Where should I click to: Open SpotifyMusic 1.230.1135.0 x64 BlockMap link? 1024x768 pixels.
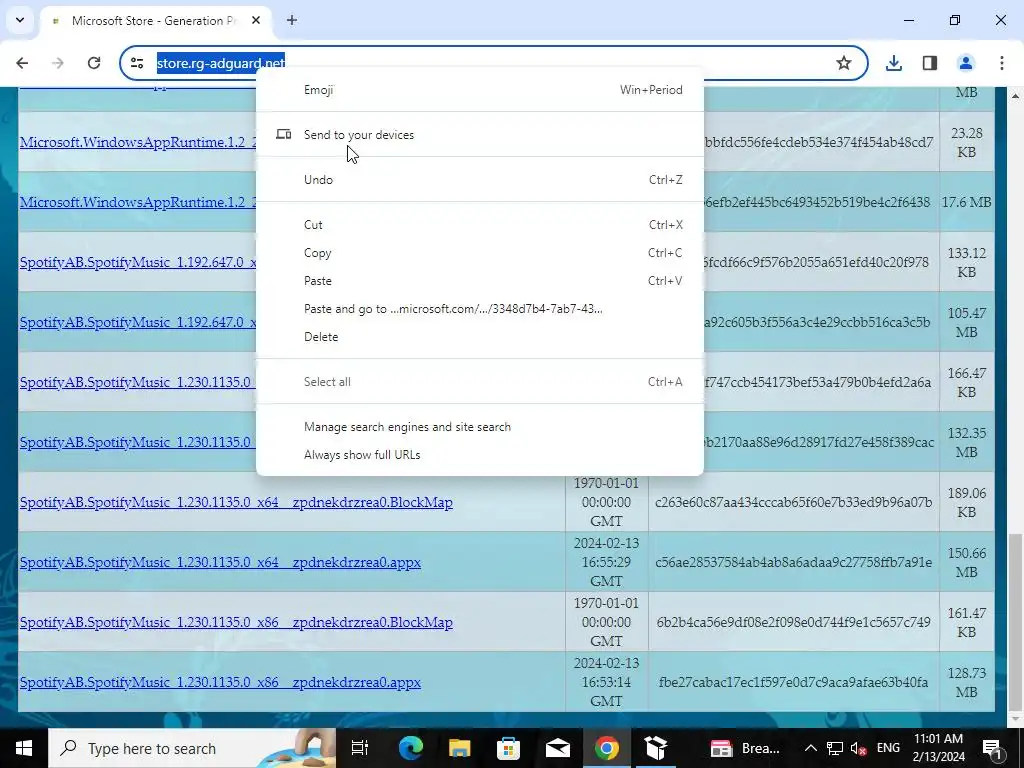[236, 502]
